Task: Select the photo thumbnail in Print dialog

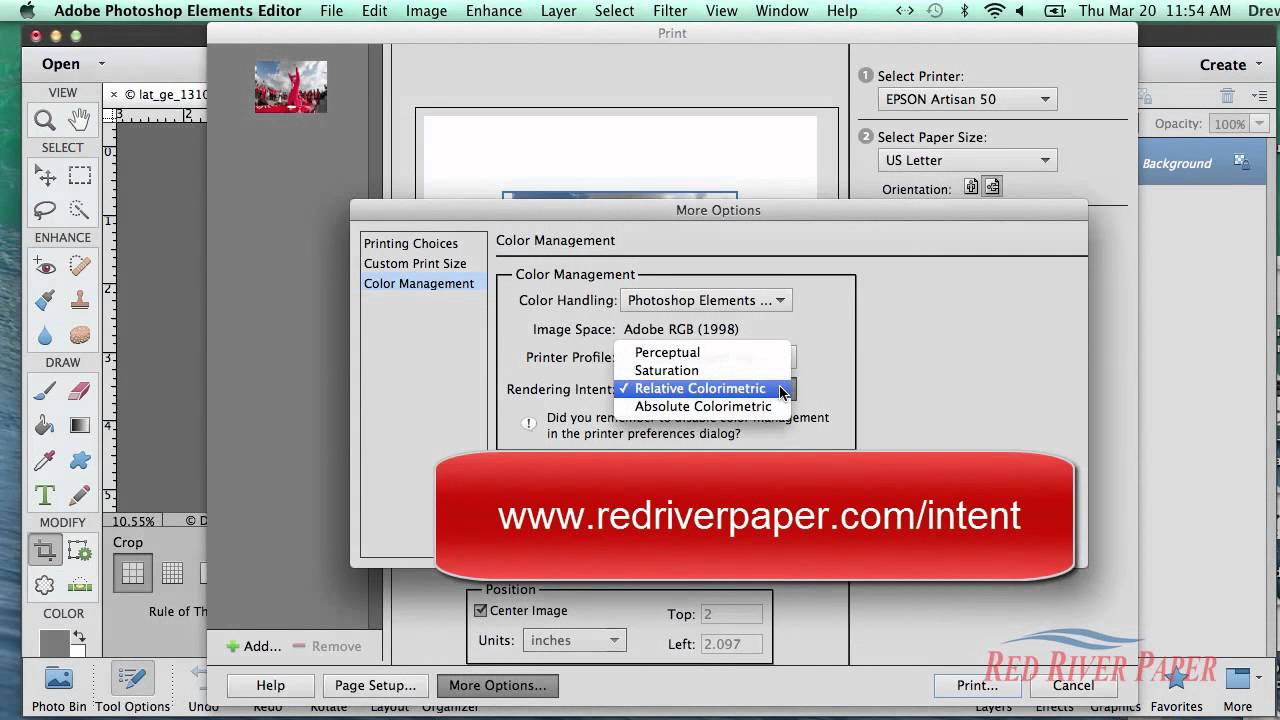Action: tap(291, 86)
